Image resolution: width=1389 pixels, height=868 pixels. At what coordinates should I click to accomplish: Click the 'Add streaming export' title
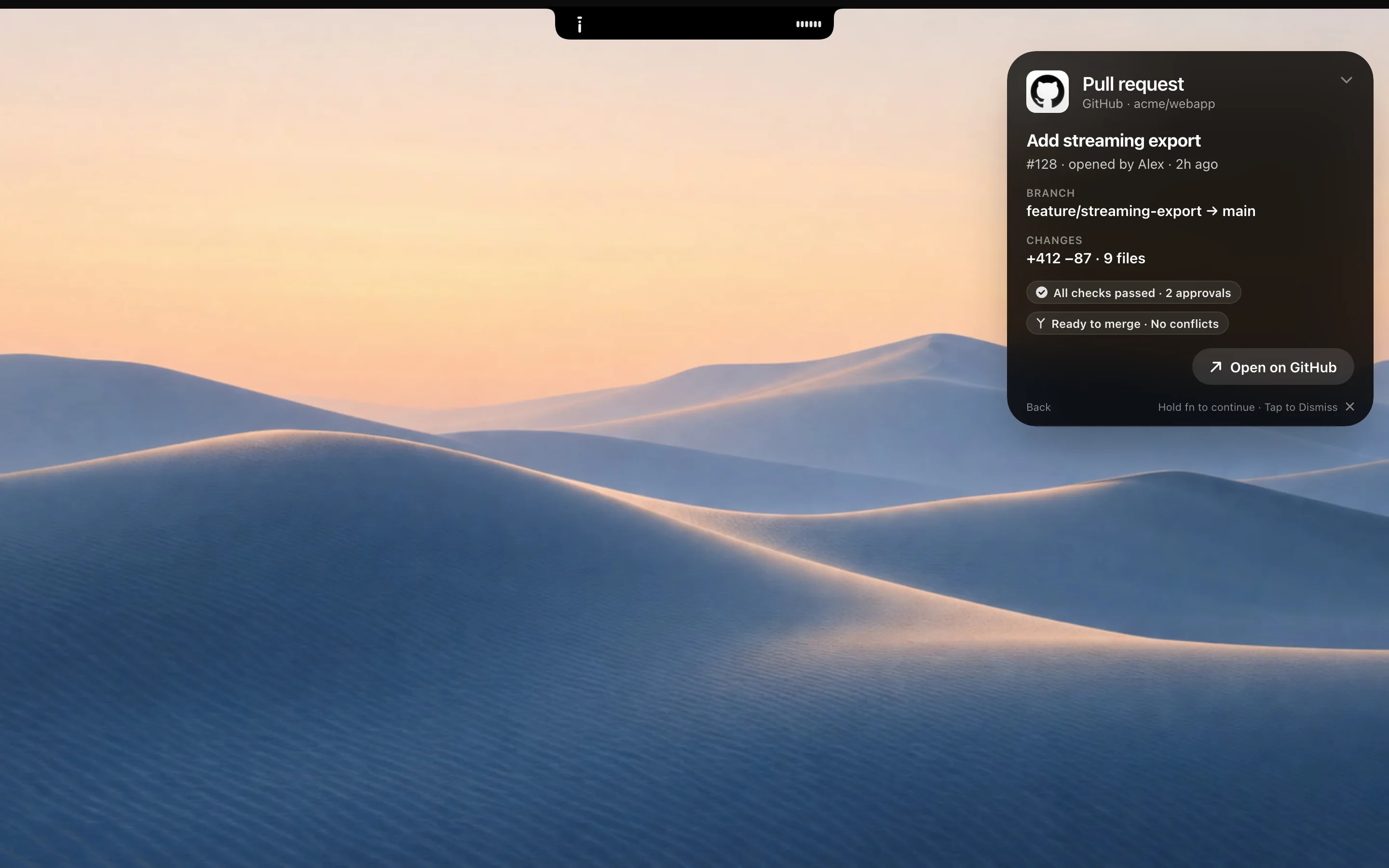tap(1113, 141)
